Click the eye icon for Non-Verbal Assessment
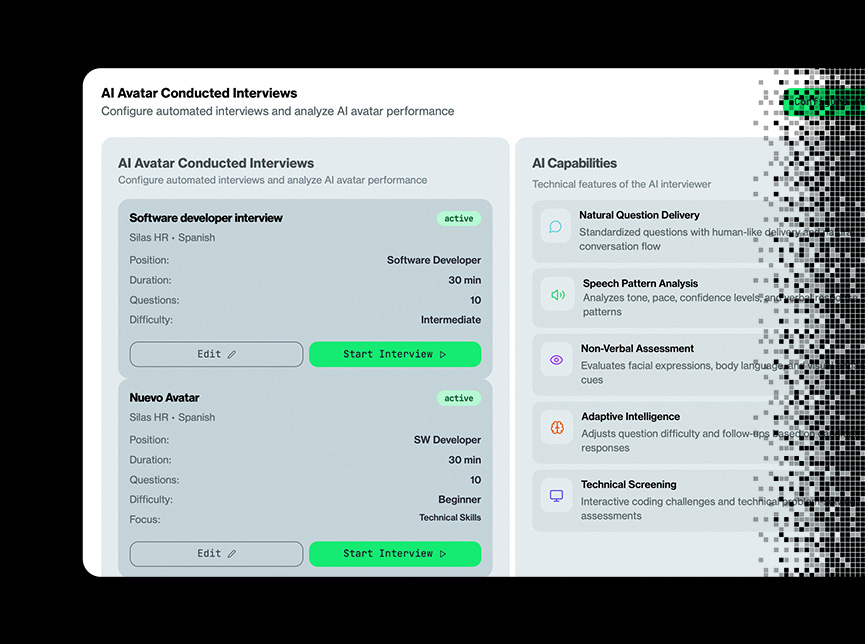 pyautogui.click(x=557, y=360)
